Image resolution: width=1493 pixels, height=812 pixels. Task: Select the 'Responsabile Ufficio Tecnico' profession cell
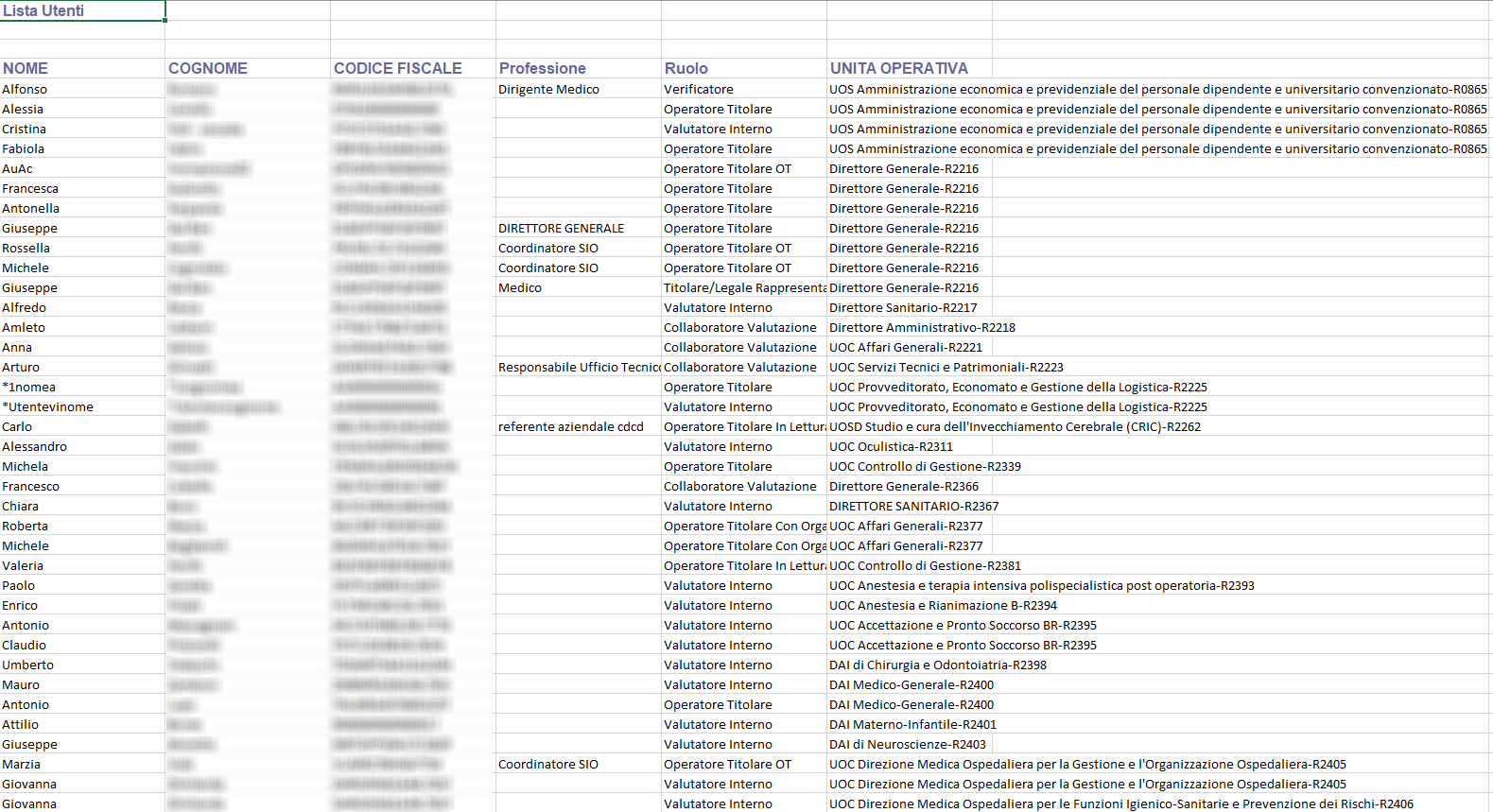[579, 367]
